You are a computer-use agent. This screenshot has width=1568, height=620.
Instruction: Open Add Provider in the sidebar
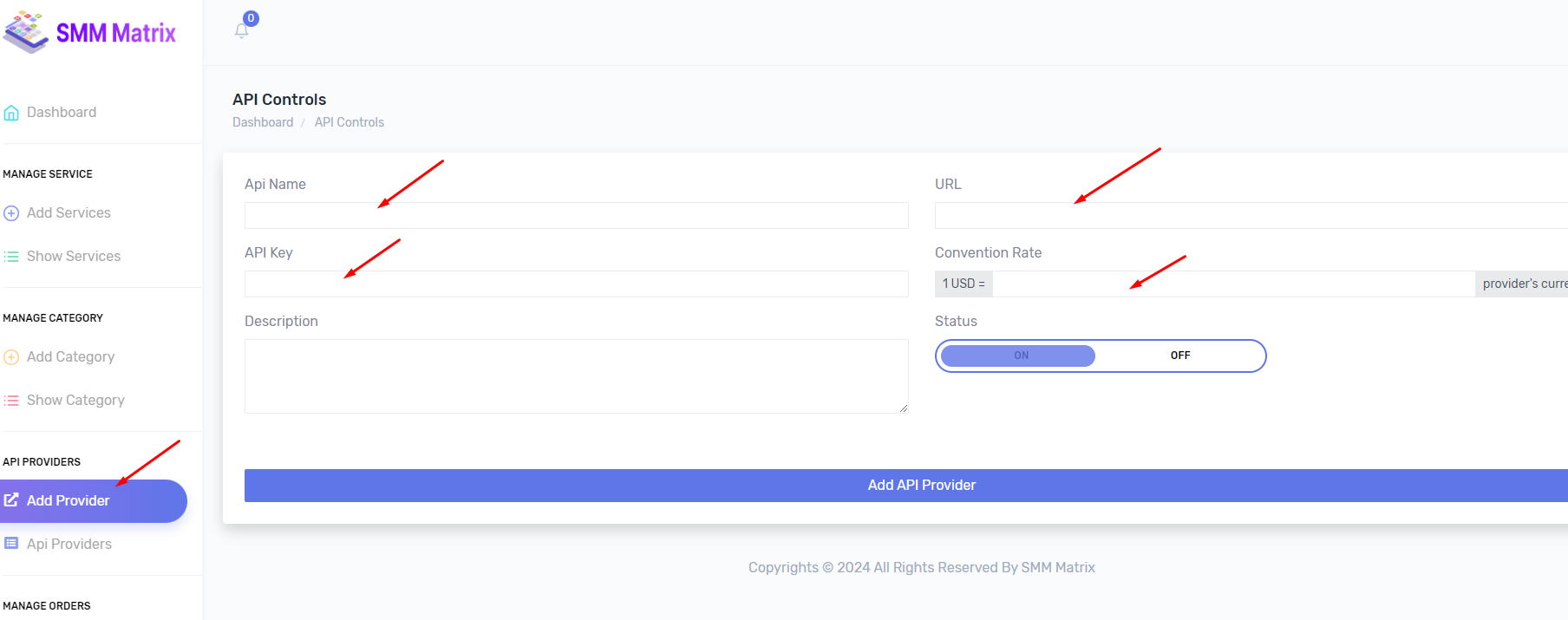tap(94, 501)
